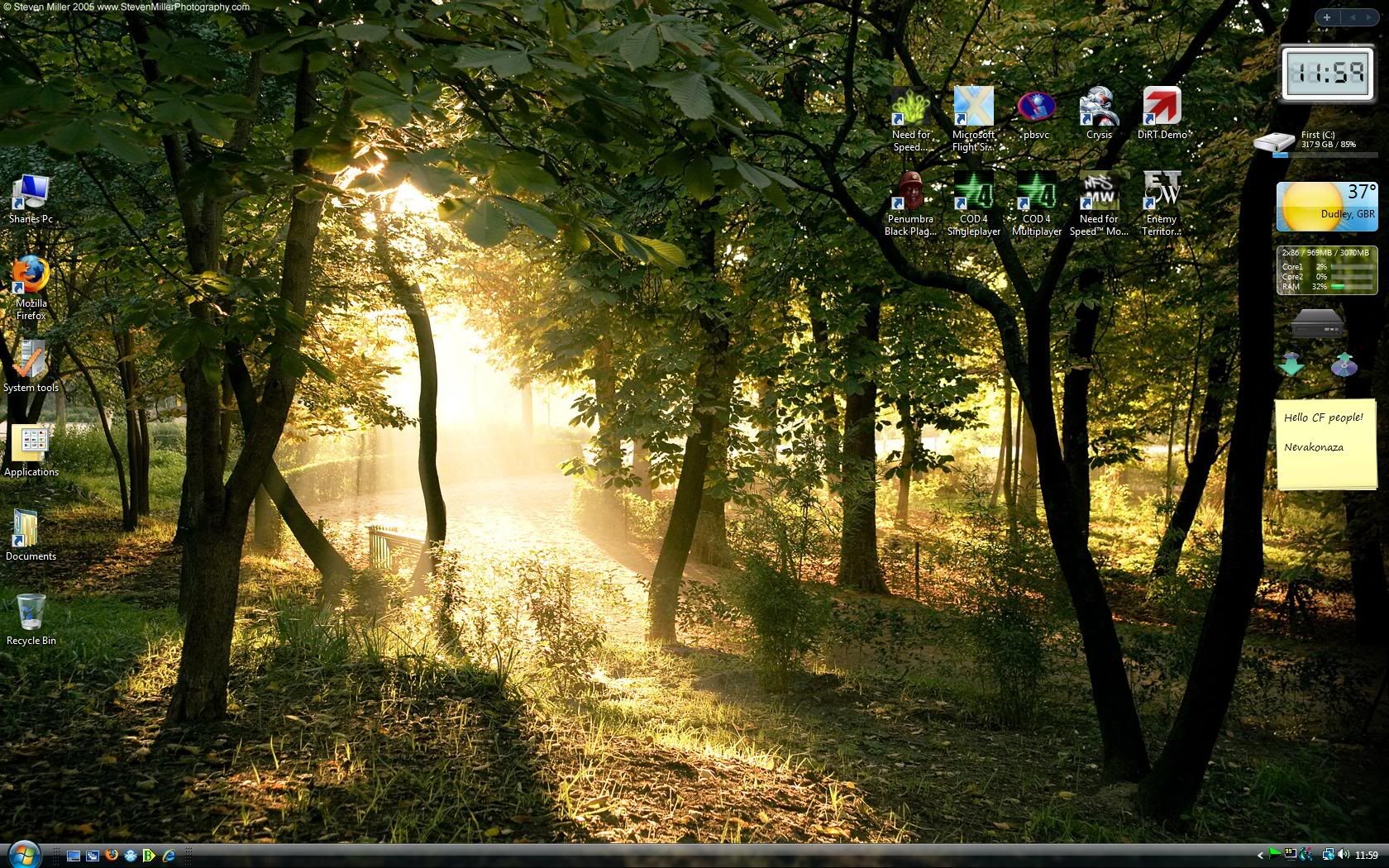Select the Recycle Bin icon

tap(31, 620)
